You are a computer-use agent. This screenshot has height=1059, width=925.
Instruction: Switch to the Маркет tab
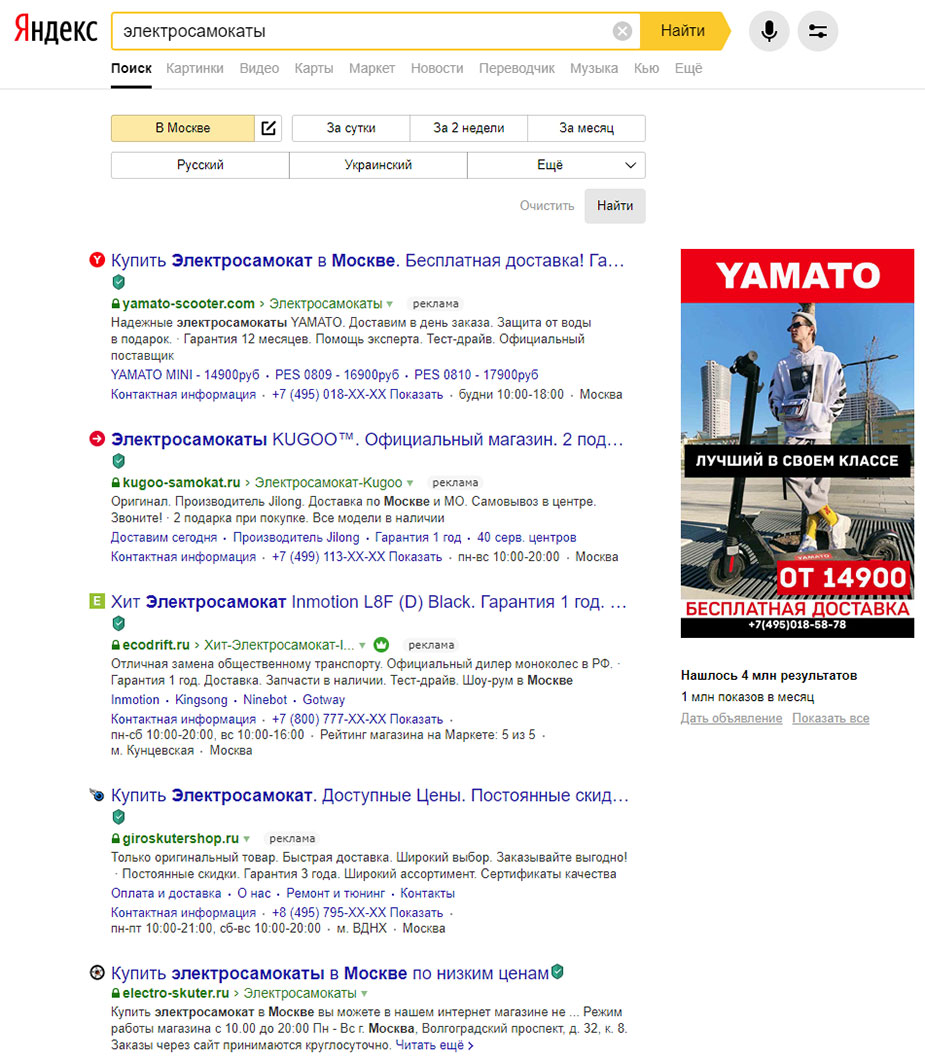click(372, 68)
